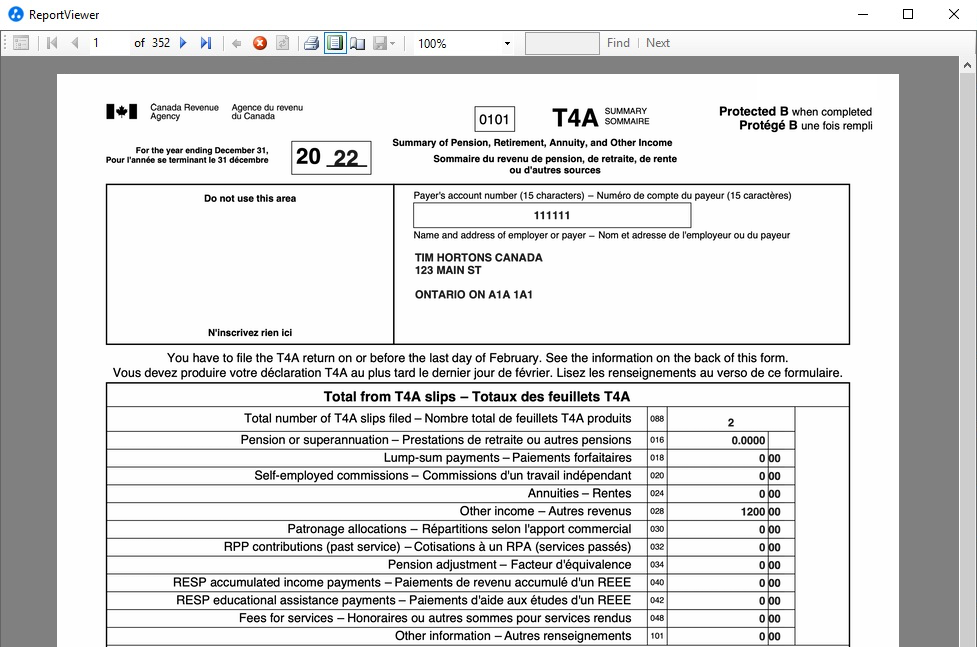Click Find to search the report
977x647 pixels.
pos(618,42)
